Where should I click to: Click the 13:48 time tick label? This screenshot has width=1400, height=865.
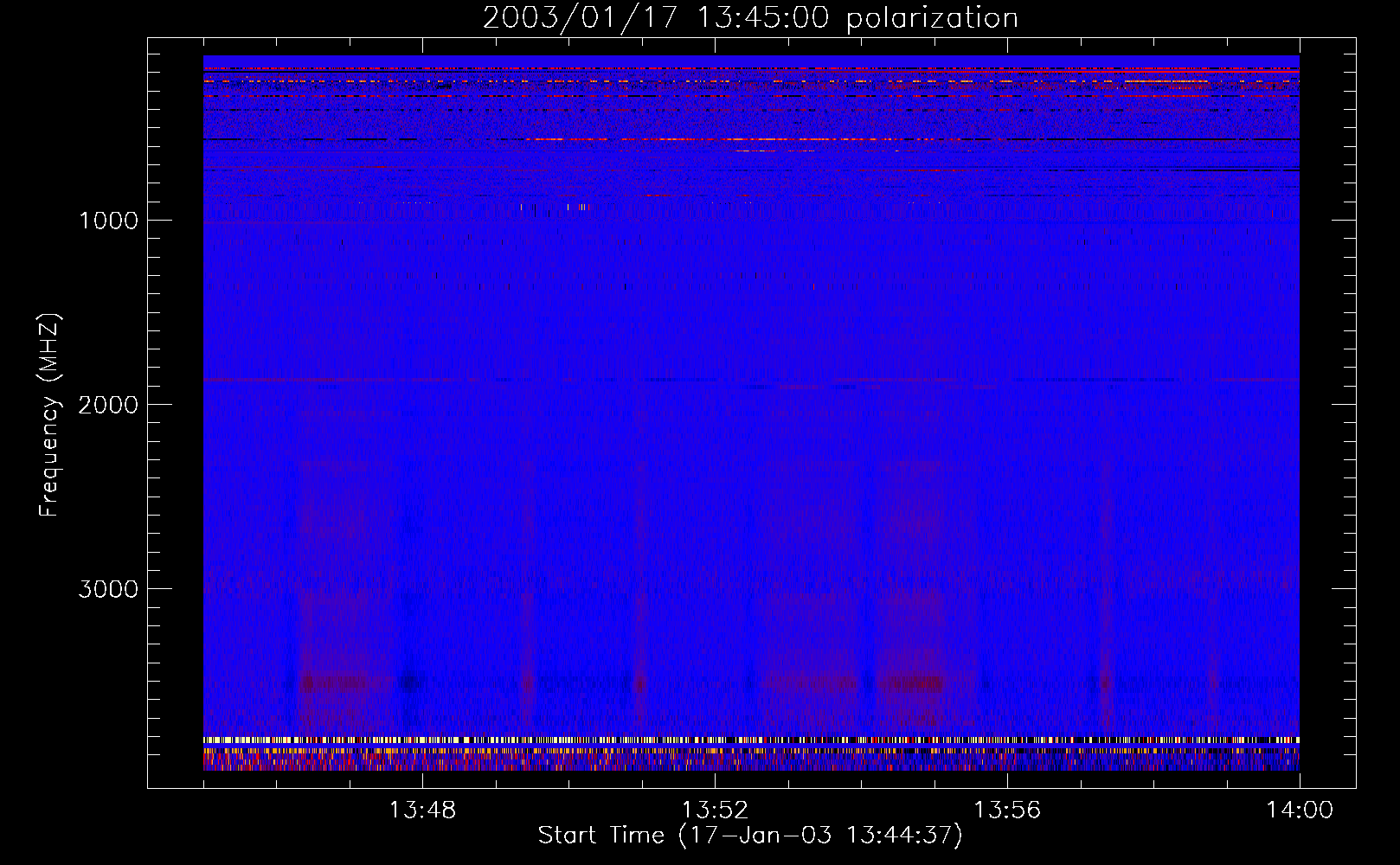pyautogui.click(x=422, y=811)
